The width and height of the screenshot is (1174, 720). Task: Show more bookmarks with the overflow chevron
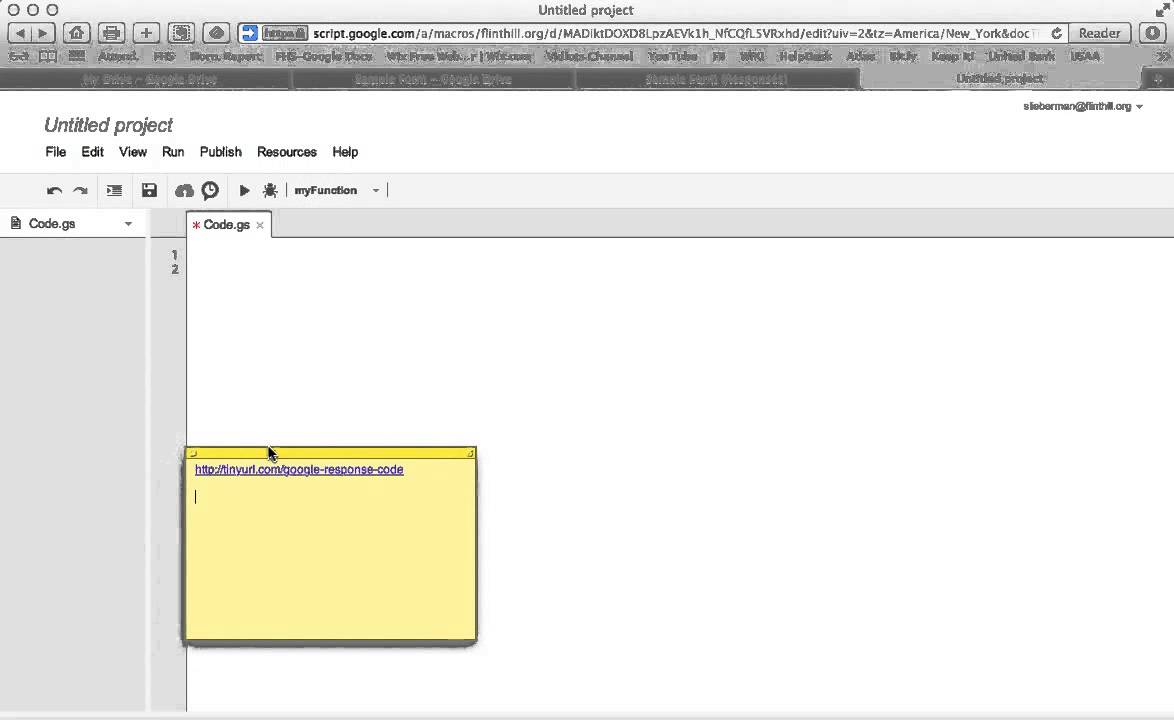pos(1163,57)
